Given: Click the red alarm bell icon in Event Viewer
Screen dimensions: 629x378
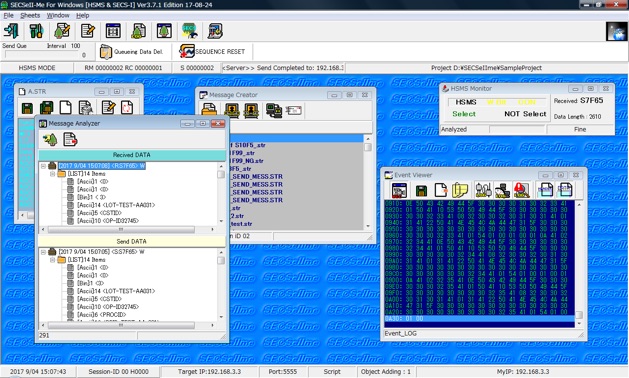Looking at the screenshot, I should pyautogui.click(x=521, y=190).
